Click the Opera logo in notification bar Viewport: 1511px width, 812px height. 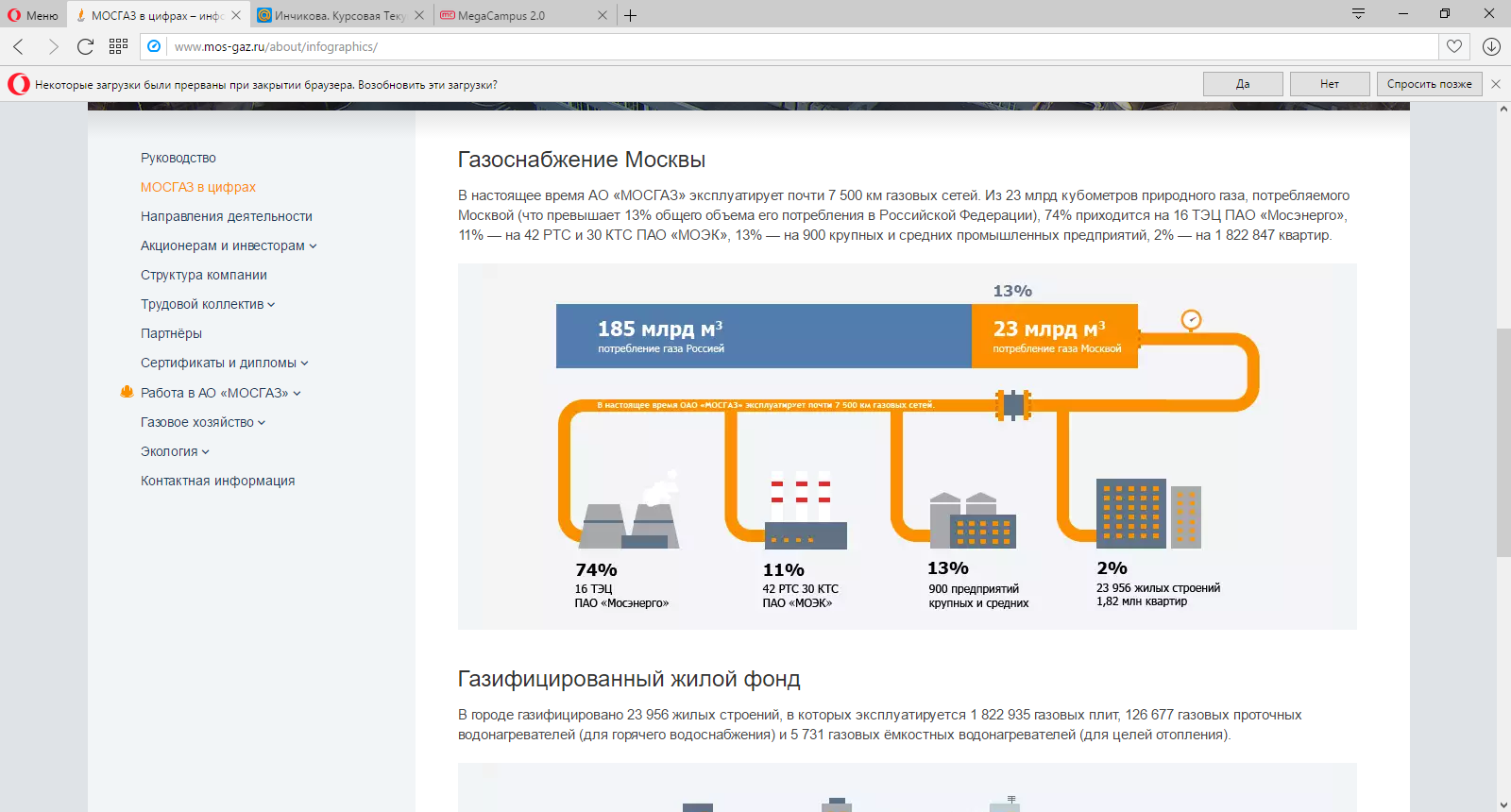click(x=19, y=84)
